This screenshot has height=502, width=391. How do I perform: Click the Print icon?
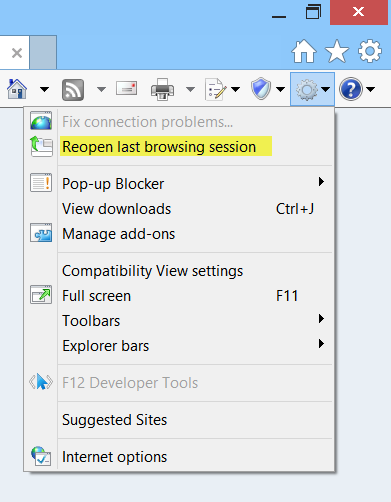[x=162, y=89]
